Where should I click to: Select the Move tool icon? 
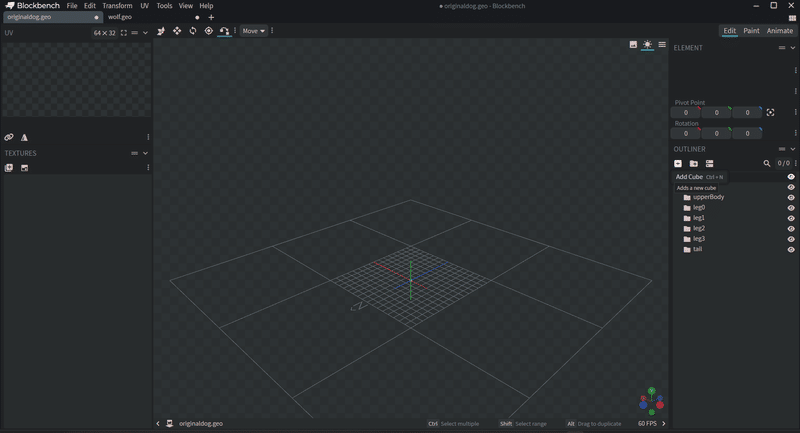(x=161, y=31)
